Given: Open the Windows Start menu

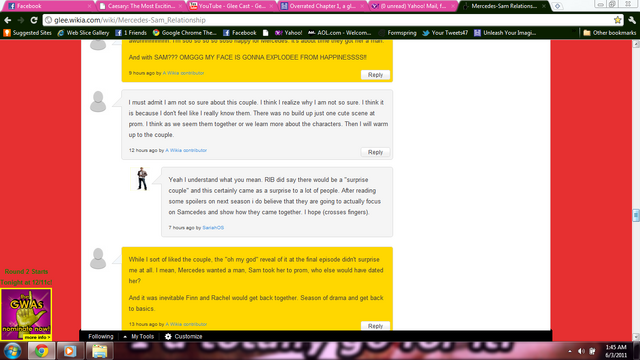Looking at the screenshot, I should pos(13,351).
